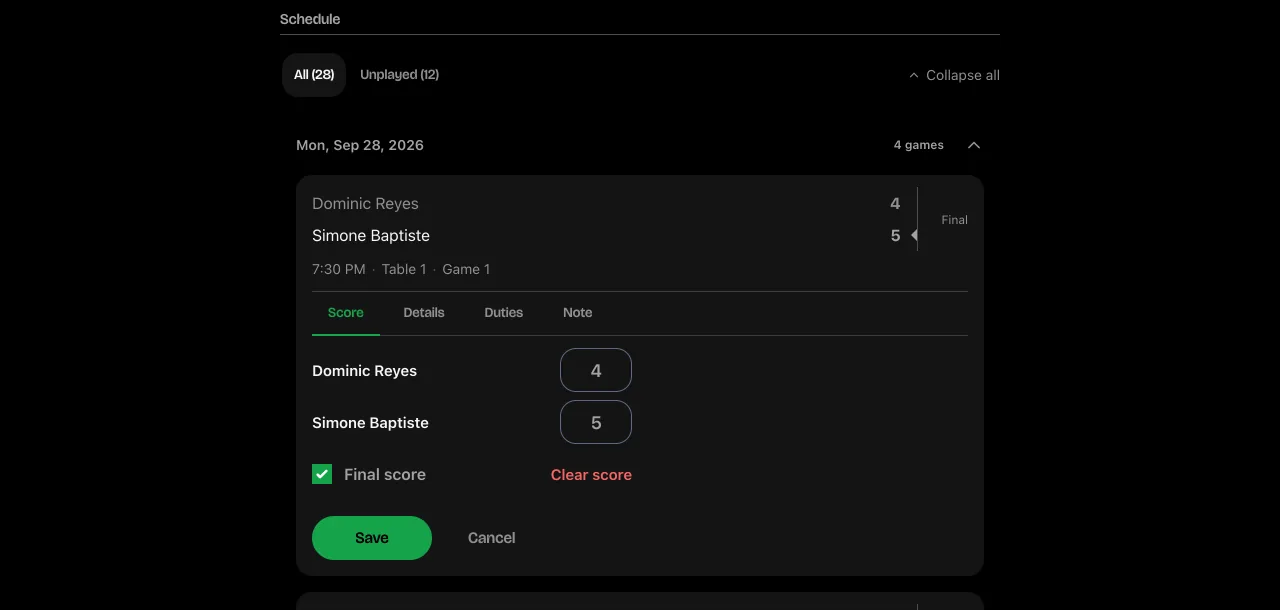Click Simone Baptiste name in game header

(371, 235)
